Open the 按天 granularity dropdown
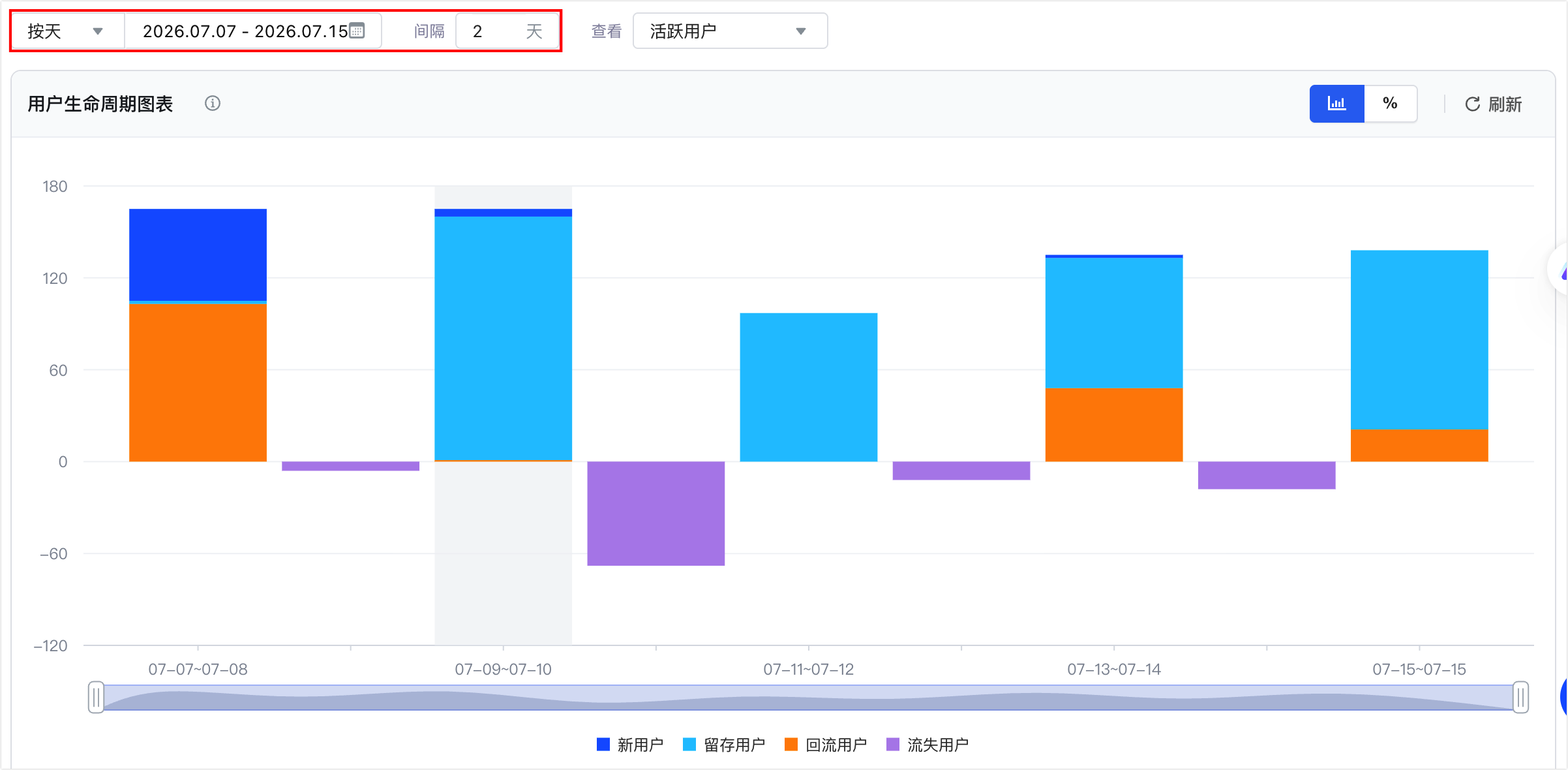 point(68,31)
